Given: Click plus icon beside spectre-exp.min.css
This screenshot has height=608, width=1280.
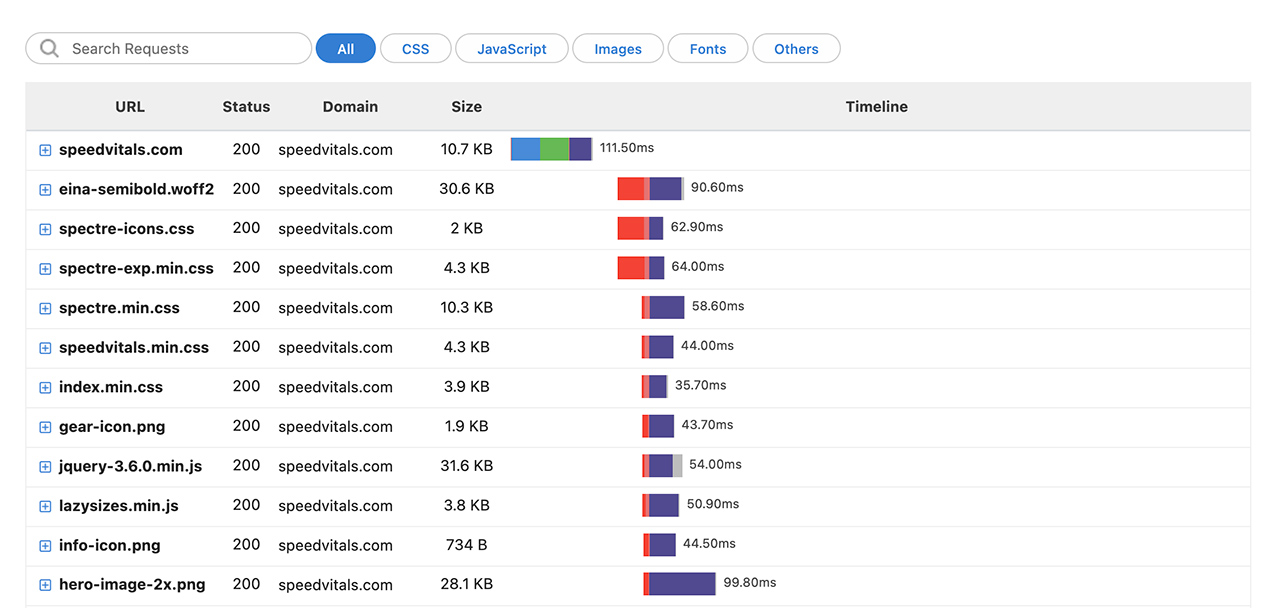Looking at the screenshot, I should coord(45,269).
